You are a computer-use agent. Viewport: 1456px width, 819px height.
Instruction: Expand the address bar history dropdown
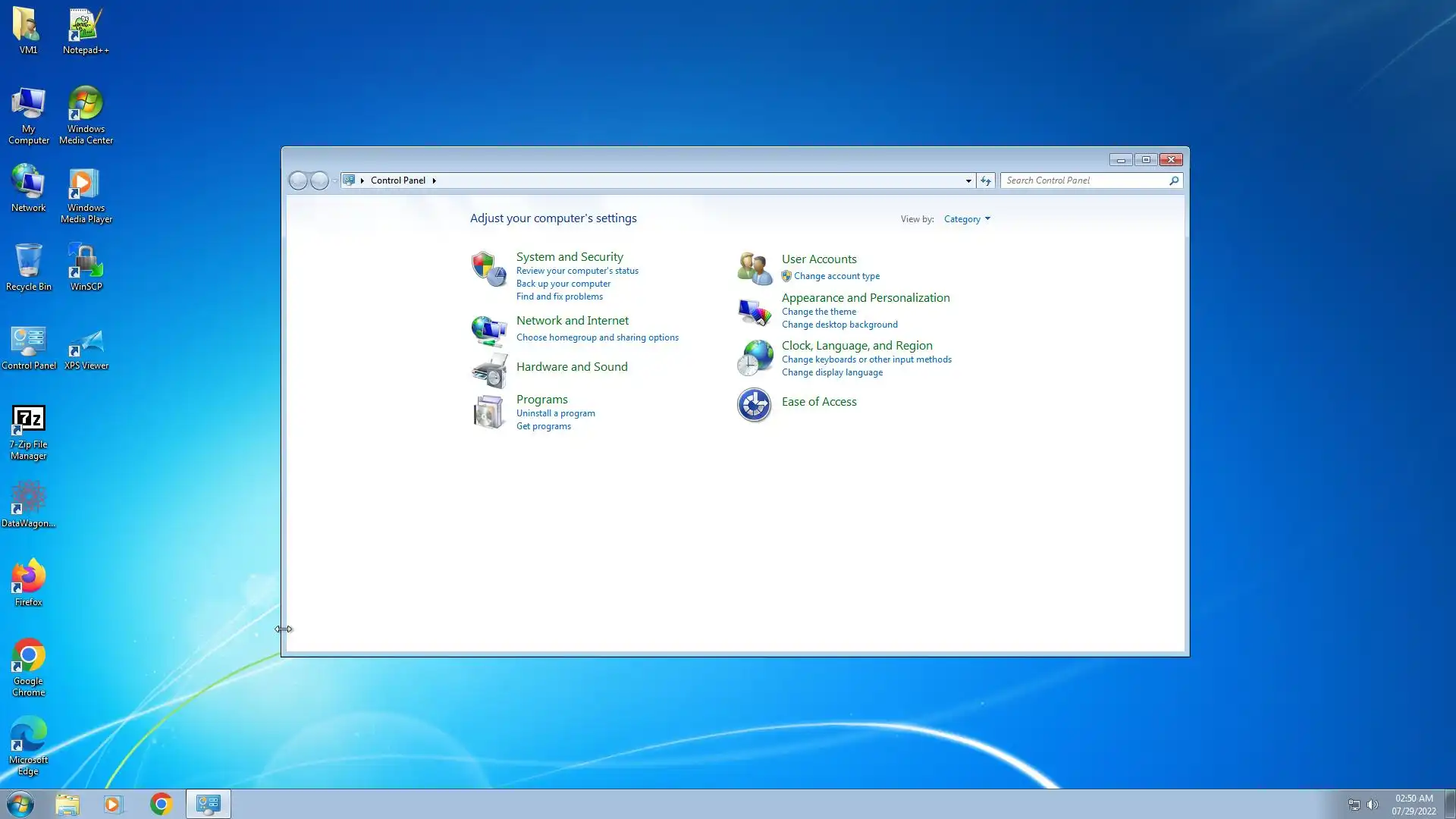click(968, 180)
